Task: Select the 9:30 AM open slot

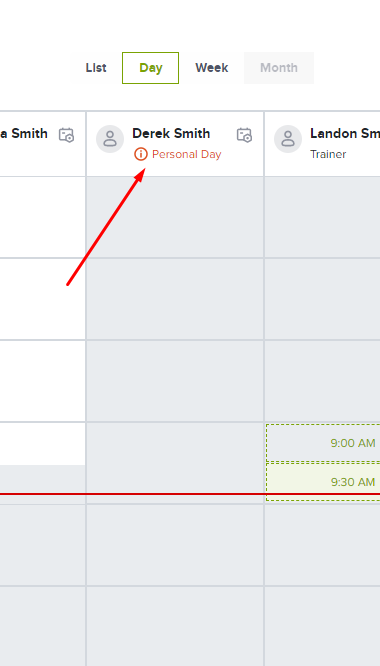Action: [323, 482]
